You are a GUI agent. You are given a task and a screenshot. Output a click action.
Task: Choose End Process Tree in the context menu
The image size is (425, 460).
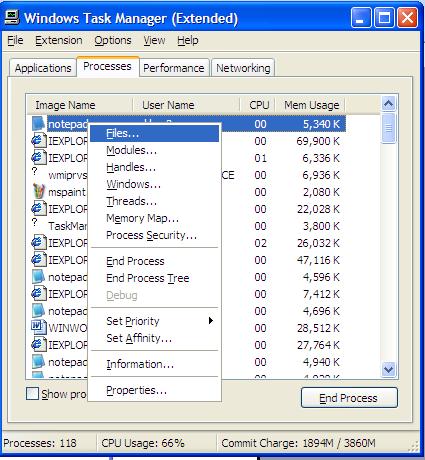click(154, 278)
